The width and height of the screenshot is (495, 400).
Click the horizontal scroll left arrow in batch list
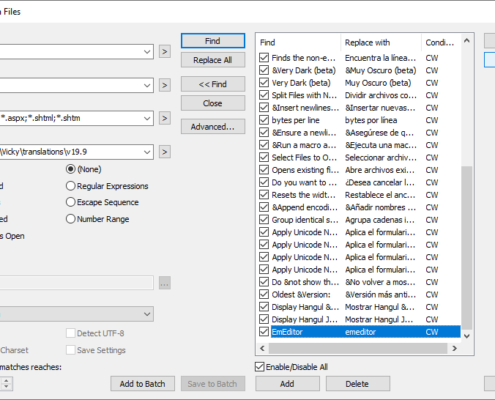262,348
